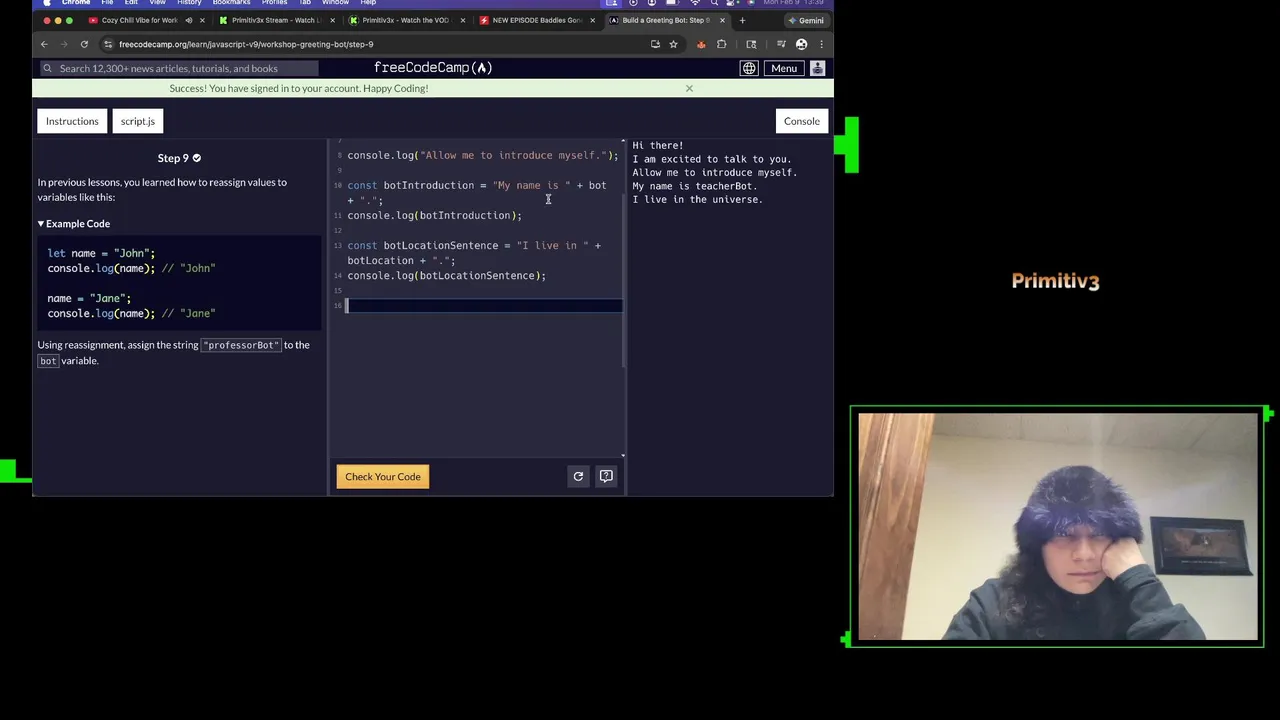Open the orange extension icon in toolbar
This screenshot has width=1280, height=720.
[701, 44]
